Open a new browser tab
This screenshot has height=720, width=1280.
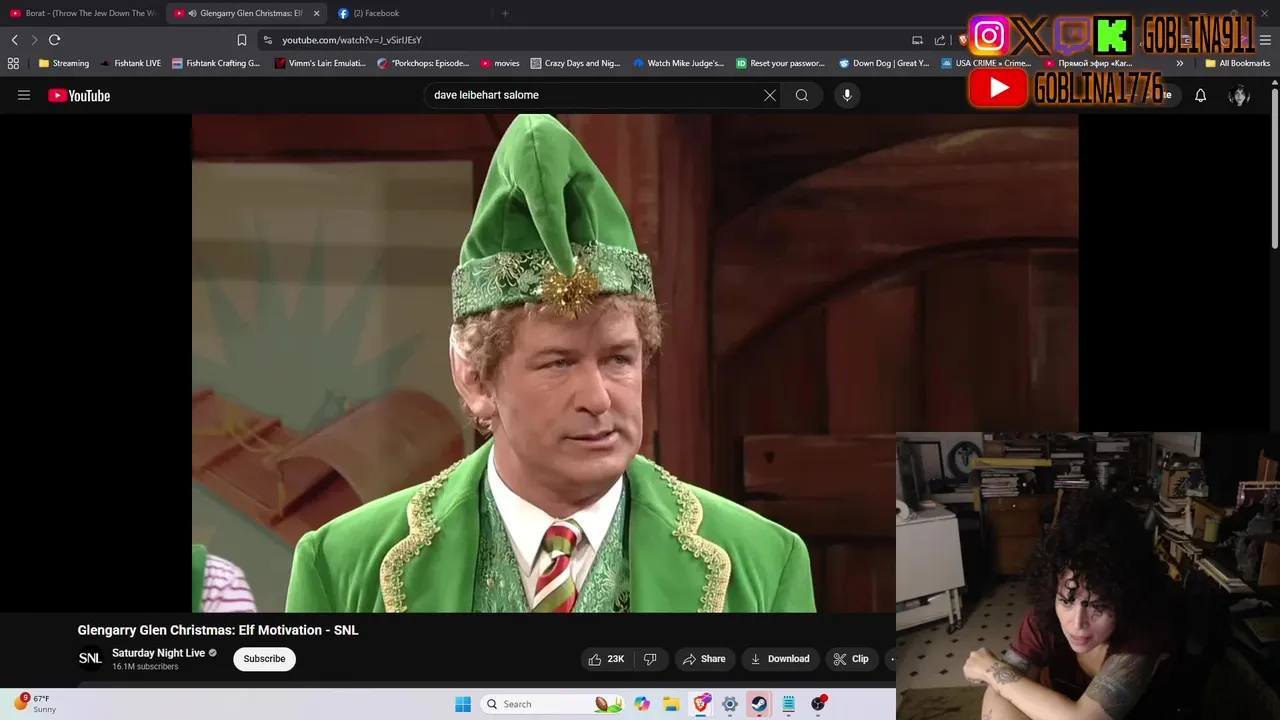tap(505, 13)
